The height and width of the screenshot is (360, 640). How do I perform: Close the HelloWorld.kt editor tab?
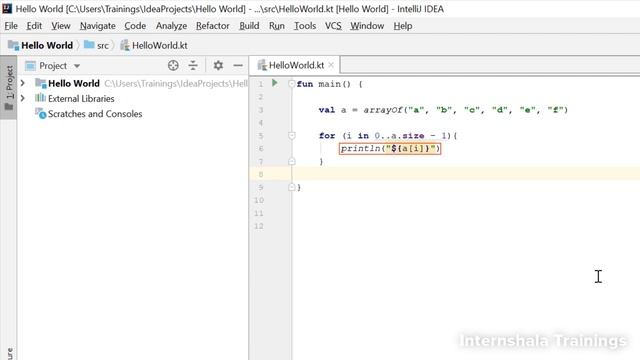coord(331,65)
